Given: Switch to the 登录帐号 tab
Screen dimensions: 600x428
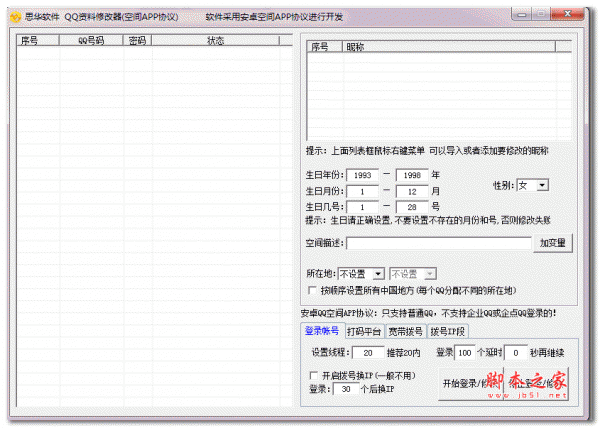Looking at the screenshot, I should point(322,331).
